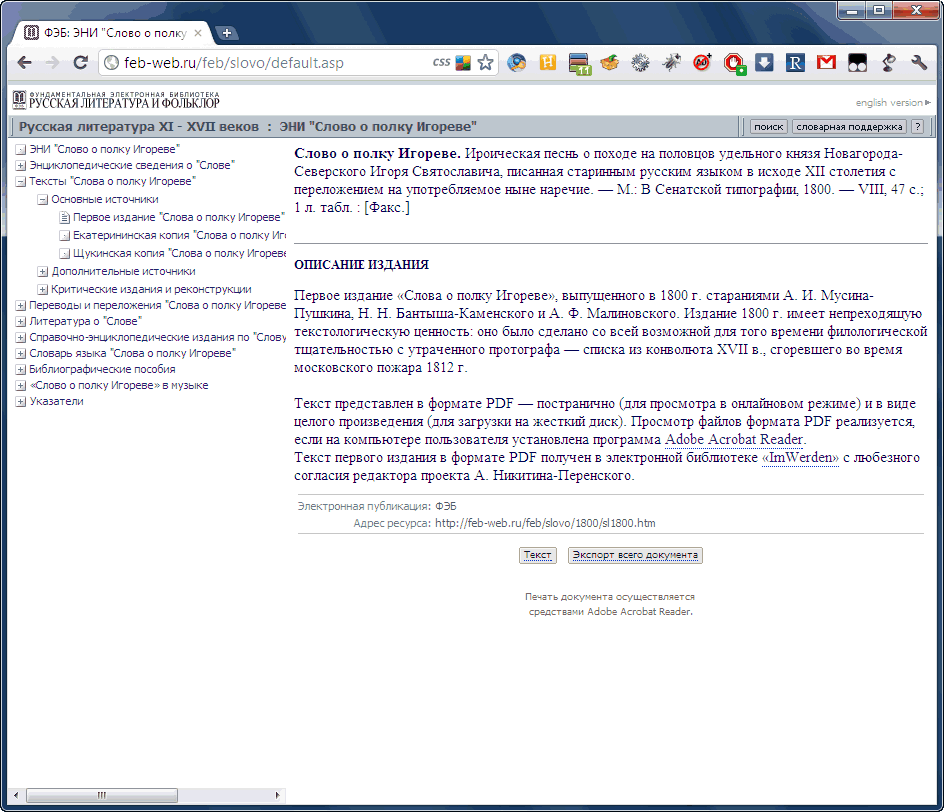The width and height of the screenshot is (944, 812).
Task: Click РУССКАЯ ЛИТЕРАТУРА И ФОЛЬКЛОР site title
Action: click(x=124, y=104)
